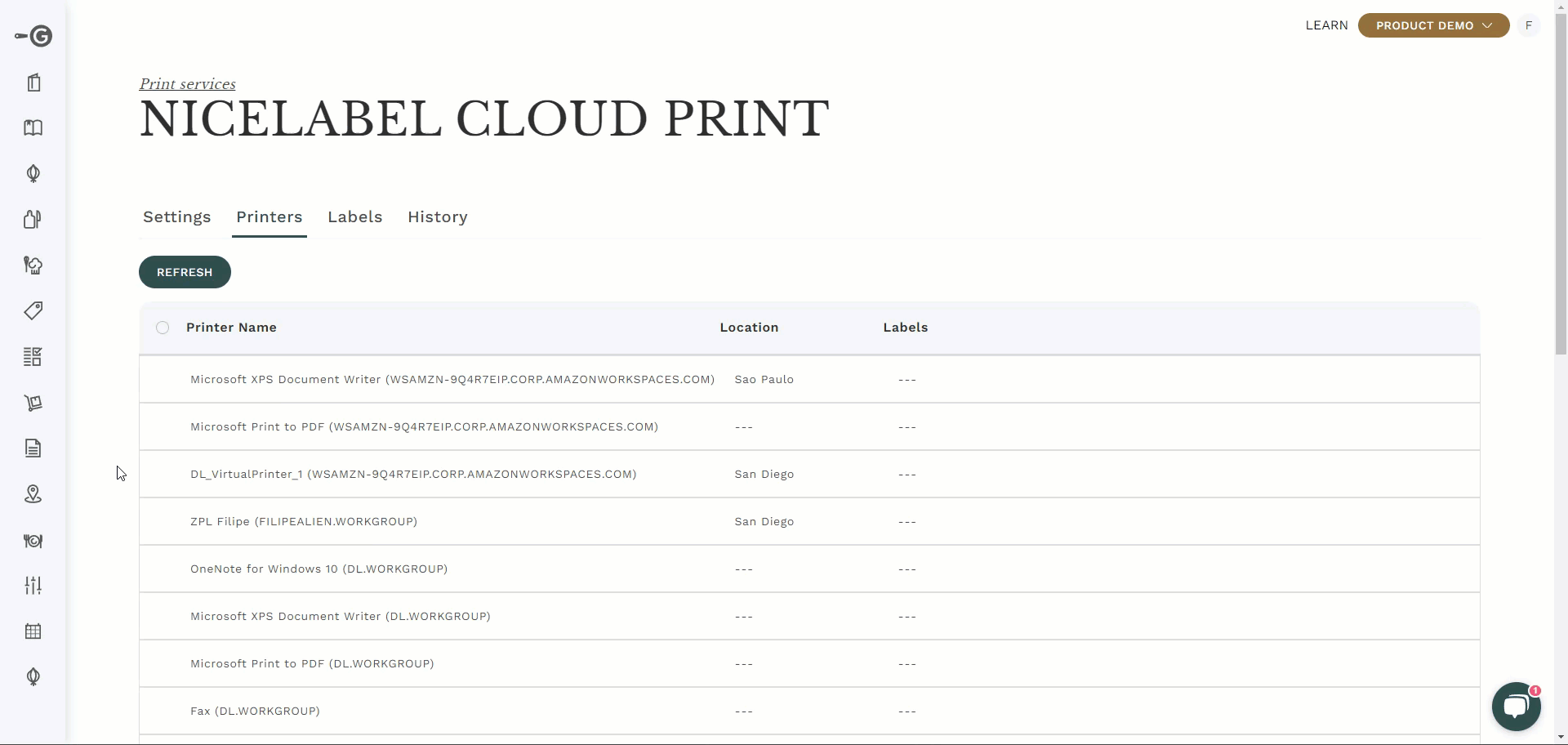1568x745 pixels.
Task: Select Microsoft XPS Document Writer (DL.WORKGROUP) row
Action: pos(809,616)
